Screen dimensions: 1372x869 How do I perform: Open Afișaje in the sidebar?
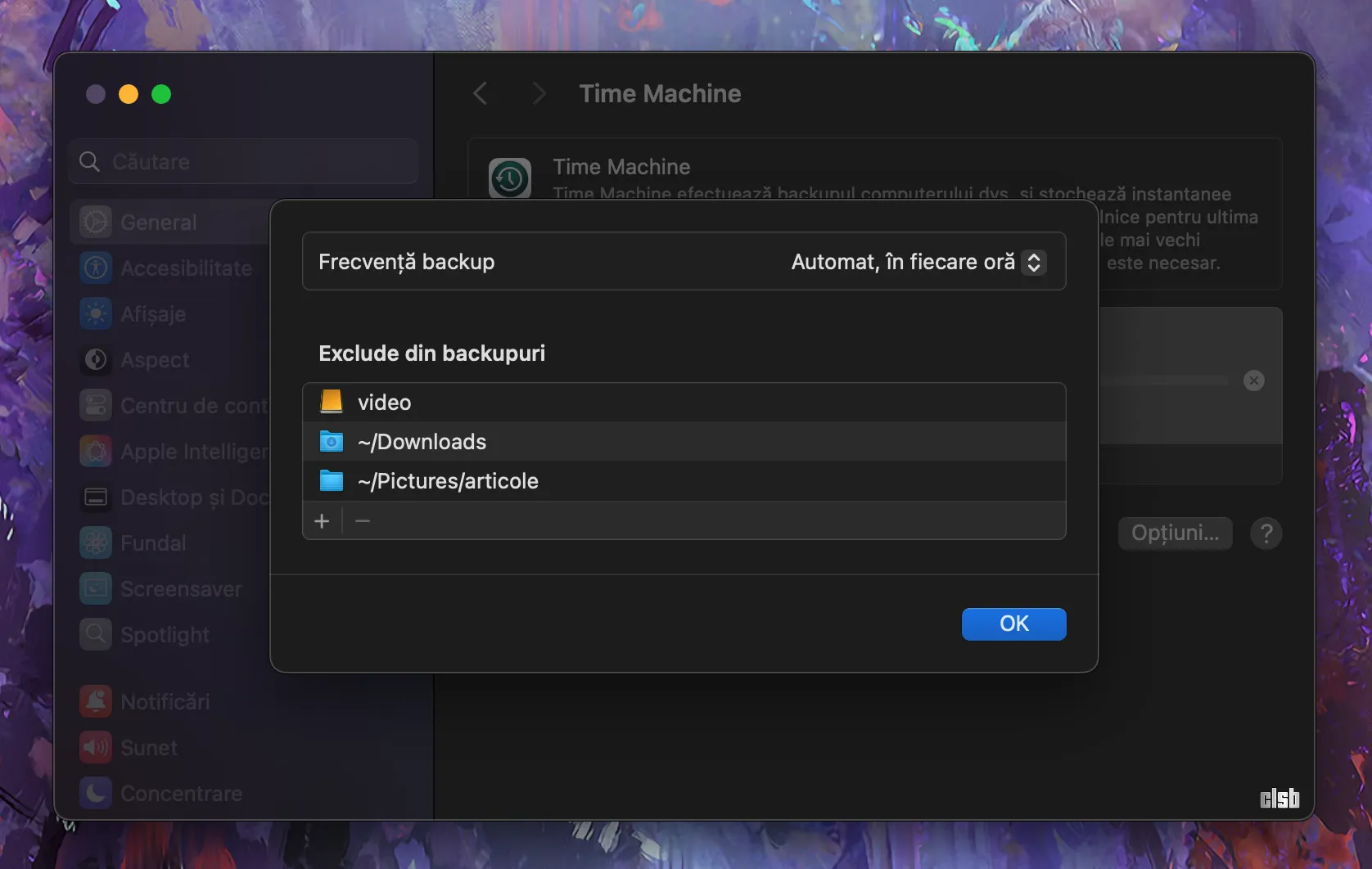click(x=170, y=313)
